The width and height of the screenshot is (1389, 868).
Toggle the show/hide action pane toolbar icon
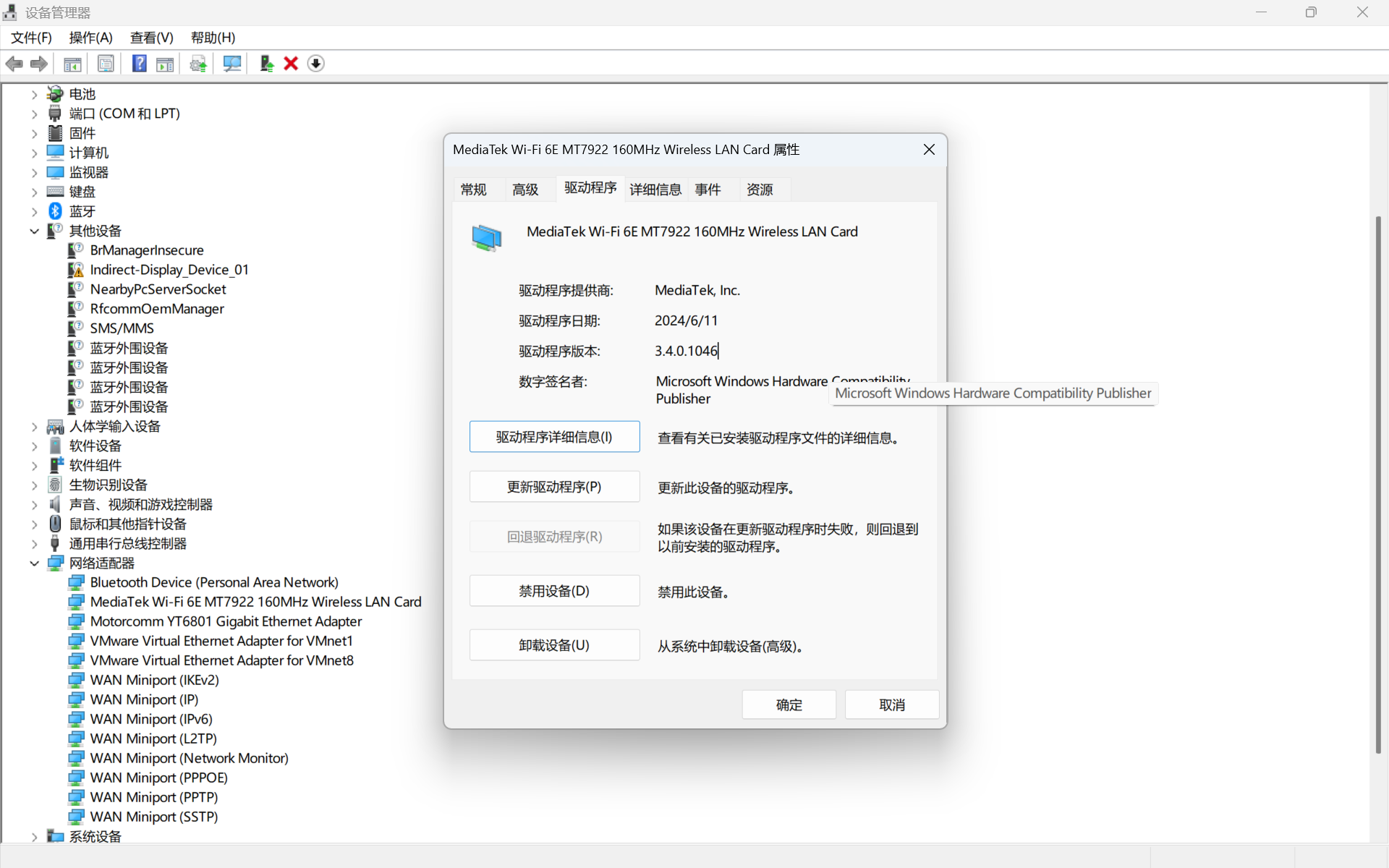point(165,64)
